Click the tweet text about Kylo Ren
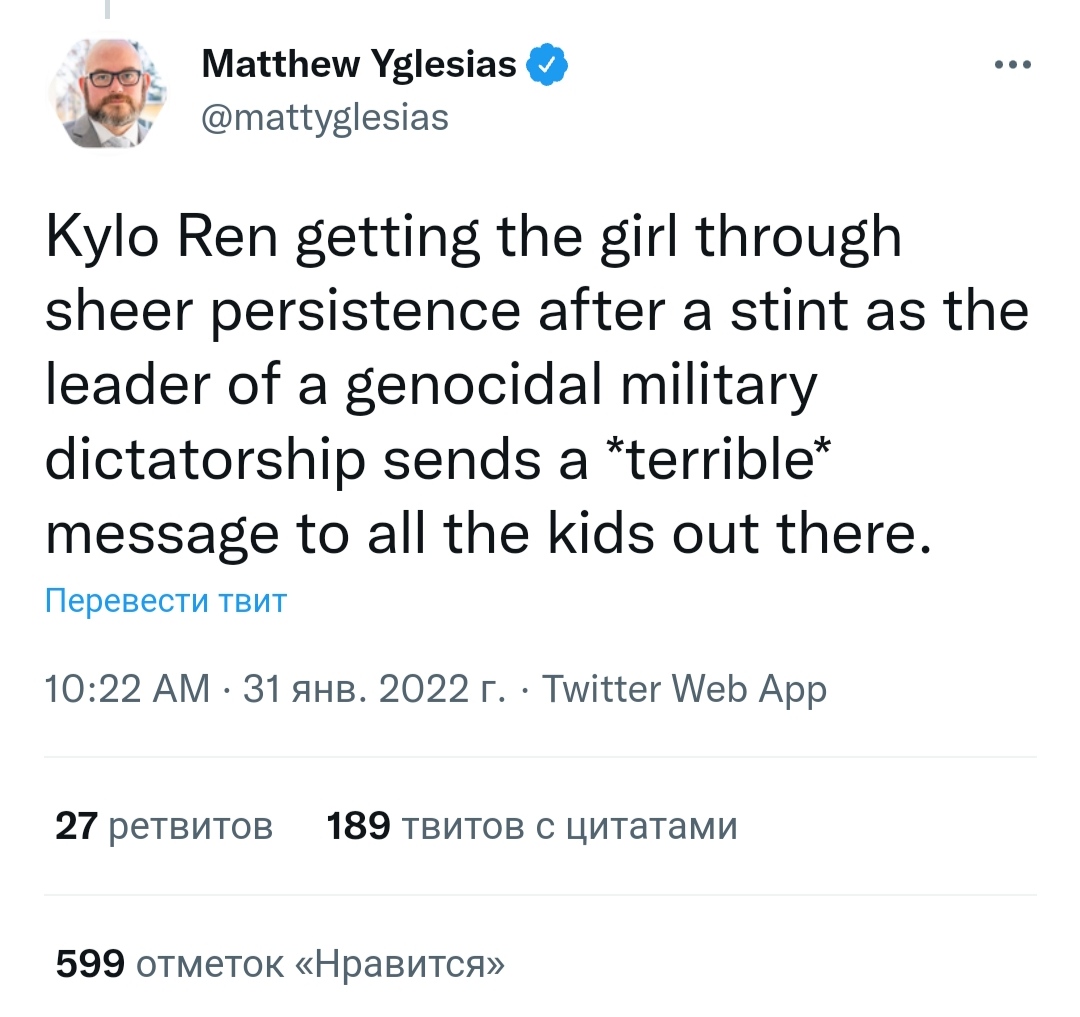This screenshot has width=1080, height=1017. tap(537, 385)
